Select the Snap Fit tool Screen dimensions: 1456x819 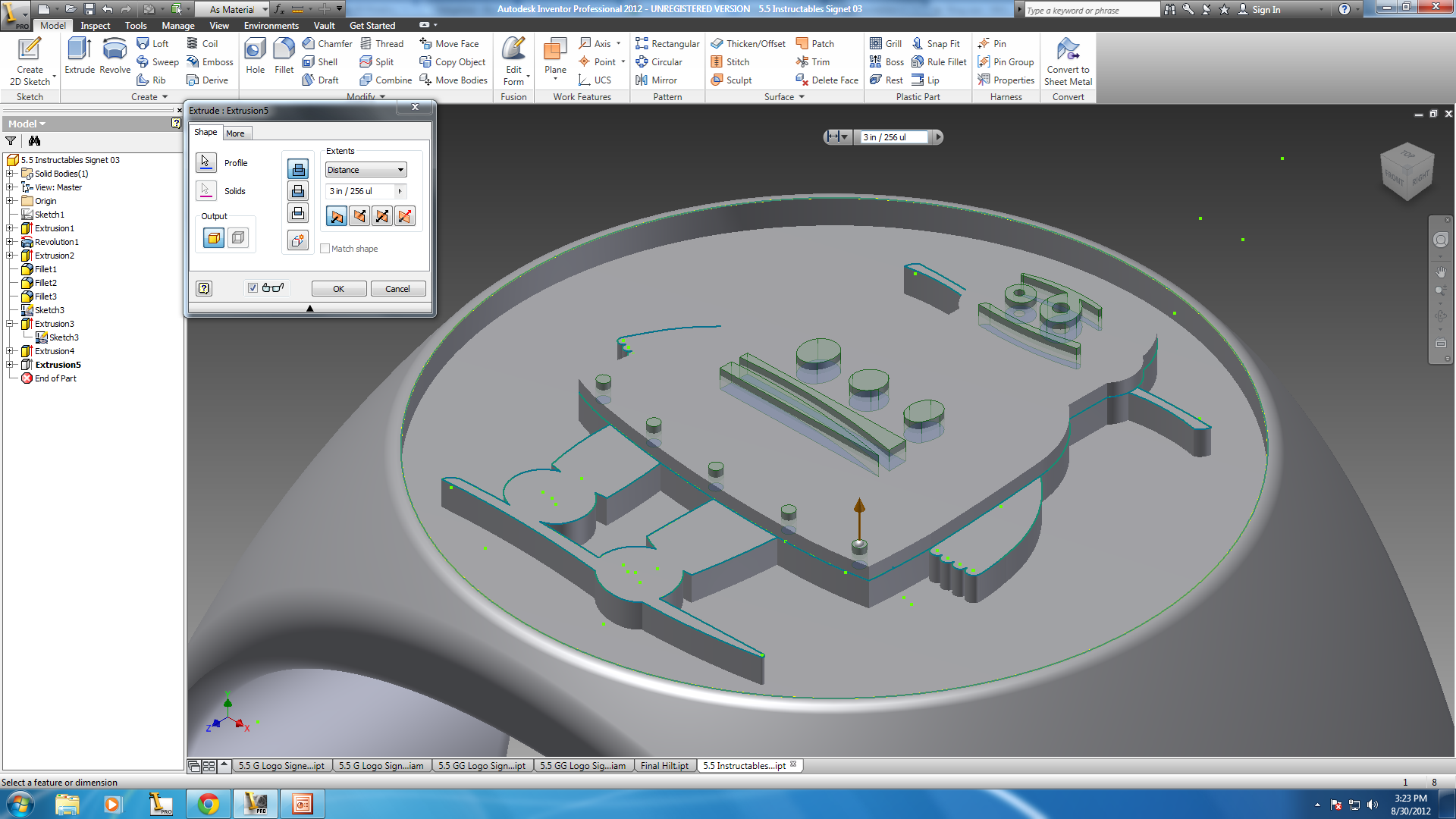(936, 44)
